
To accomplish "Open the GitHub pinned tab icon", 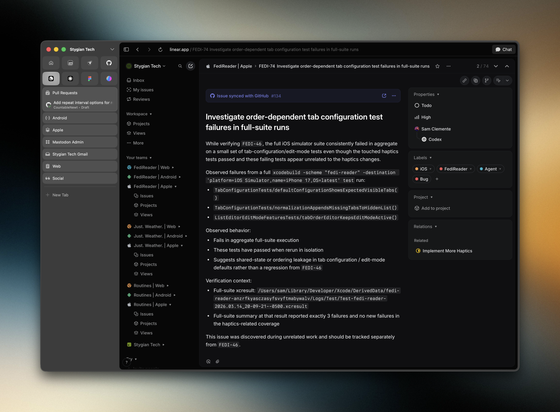I will coord(109,63).
